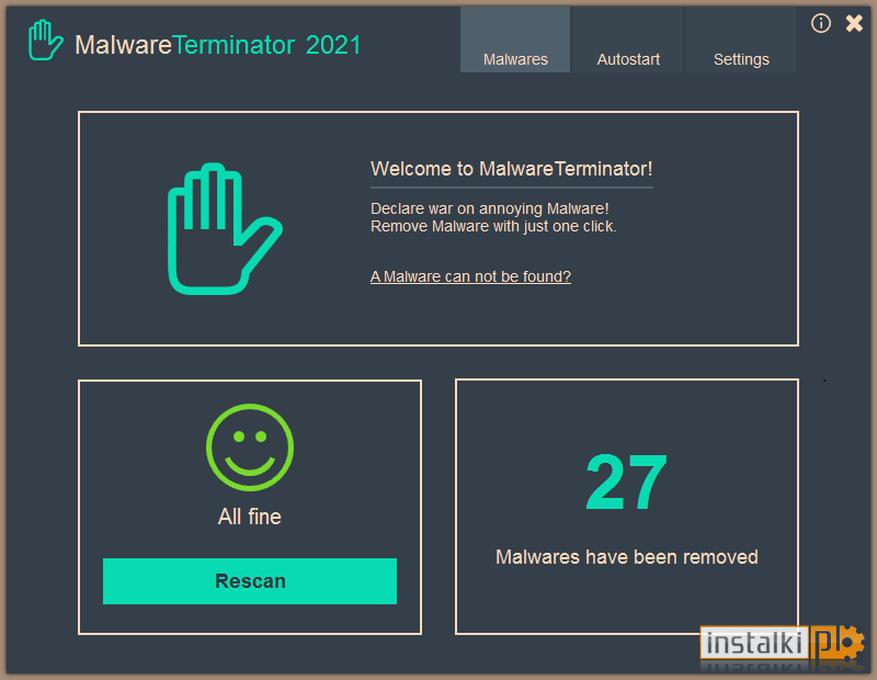Select 'Malwares have been removed' text
The width and height of the screenshot is (877, 680).
click(627, 557)
